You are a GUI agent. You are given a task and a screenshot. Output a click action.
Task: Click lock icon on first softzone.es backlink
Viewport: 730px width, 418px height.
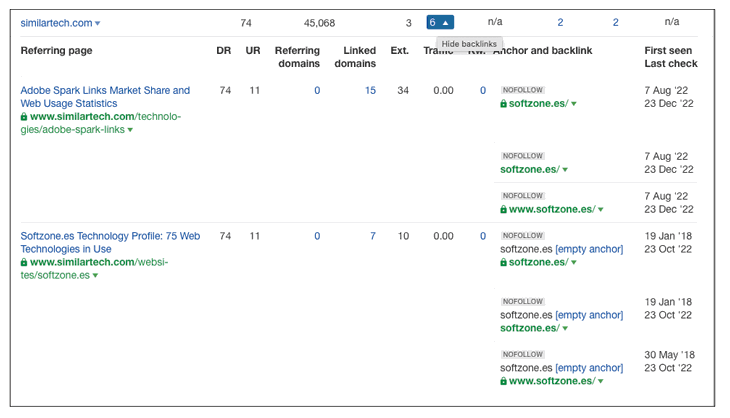pyautogui.click(x=504, y=104)
